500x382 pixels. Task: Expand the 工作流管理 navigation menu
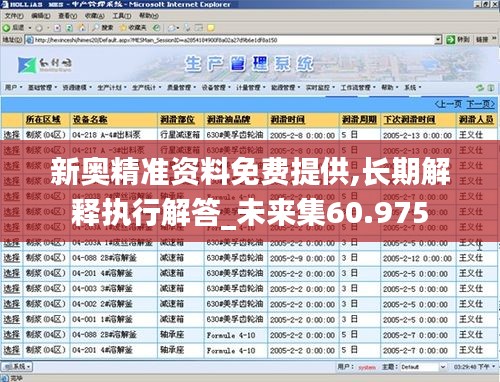(358, 87)
